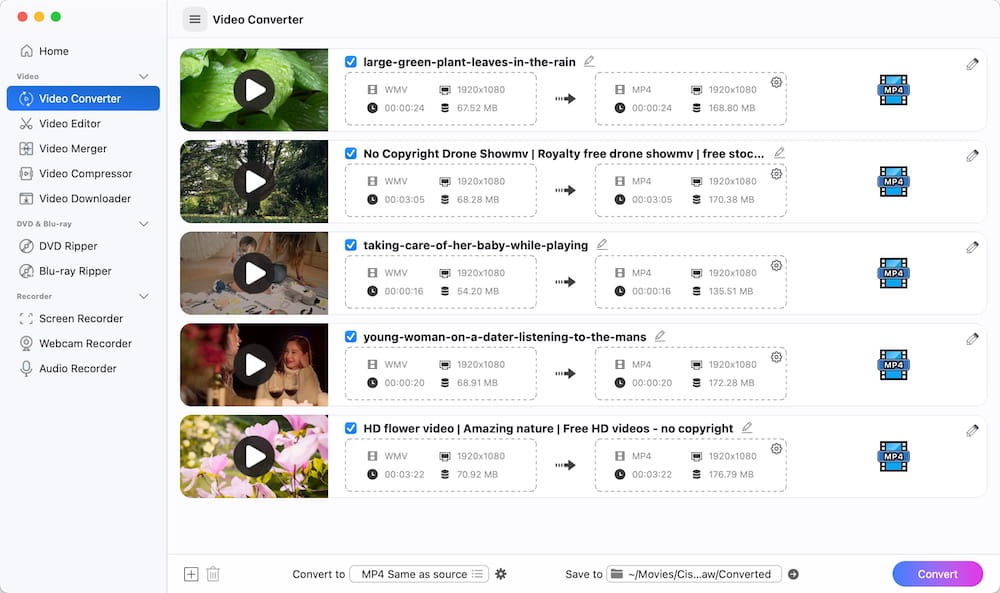The image size is (1000, 593).
Task: Open Webcam Recorder from sidebar
Action: click(83, 343)
